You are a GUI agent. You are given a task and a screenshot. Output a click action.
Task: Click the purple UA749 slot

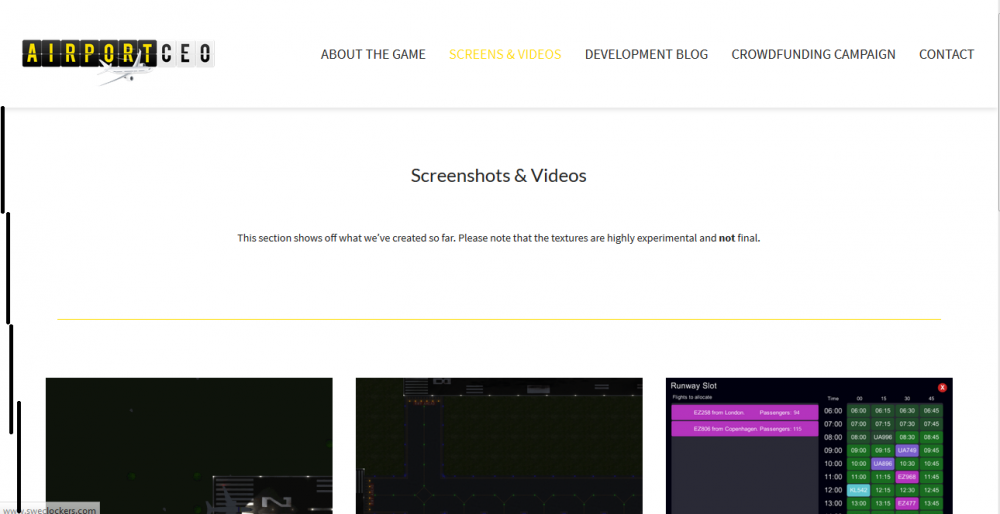click(907, 450)
